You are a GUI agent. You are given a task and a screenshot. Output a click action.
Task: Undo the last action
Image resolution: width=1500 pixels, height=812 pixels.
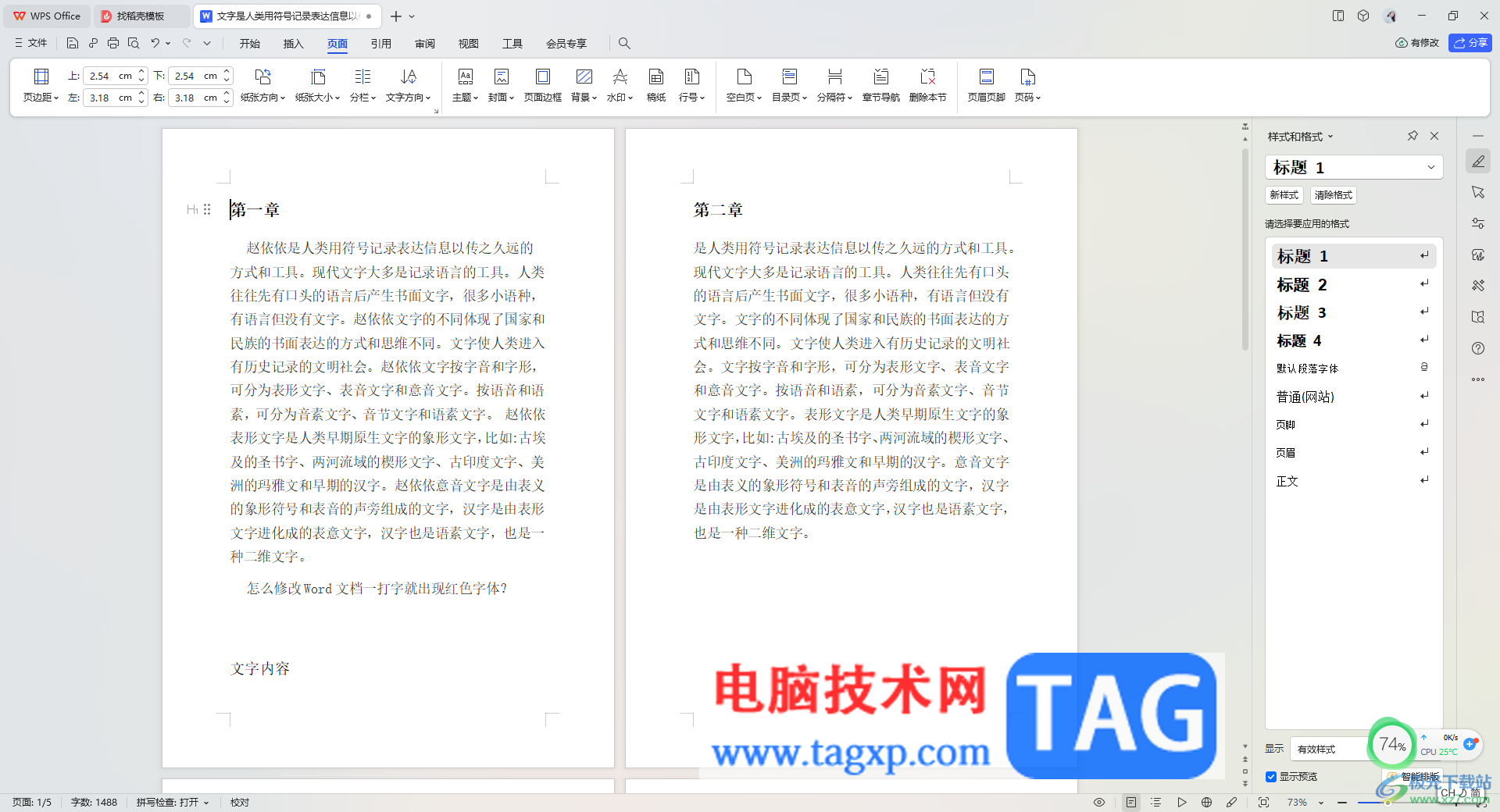[x=155, y=43]
